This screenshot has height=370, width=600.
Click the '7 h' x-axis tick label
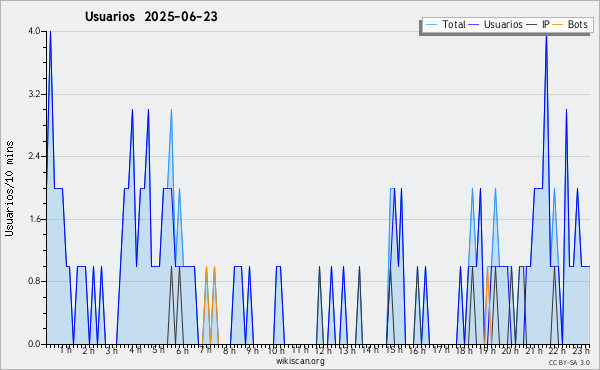click(205, 350)
